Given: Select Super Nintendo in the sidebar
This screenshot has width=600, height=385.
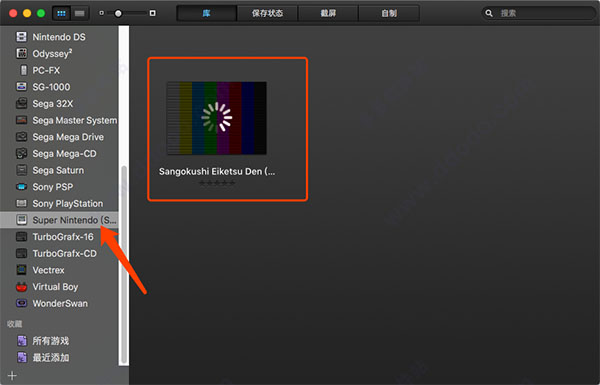Looking at the screenshot, I should point(59,220).
